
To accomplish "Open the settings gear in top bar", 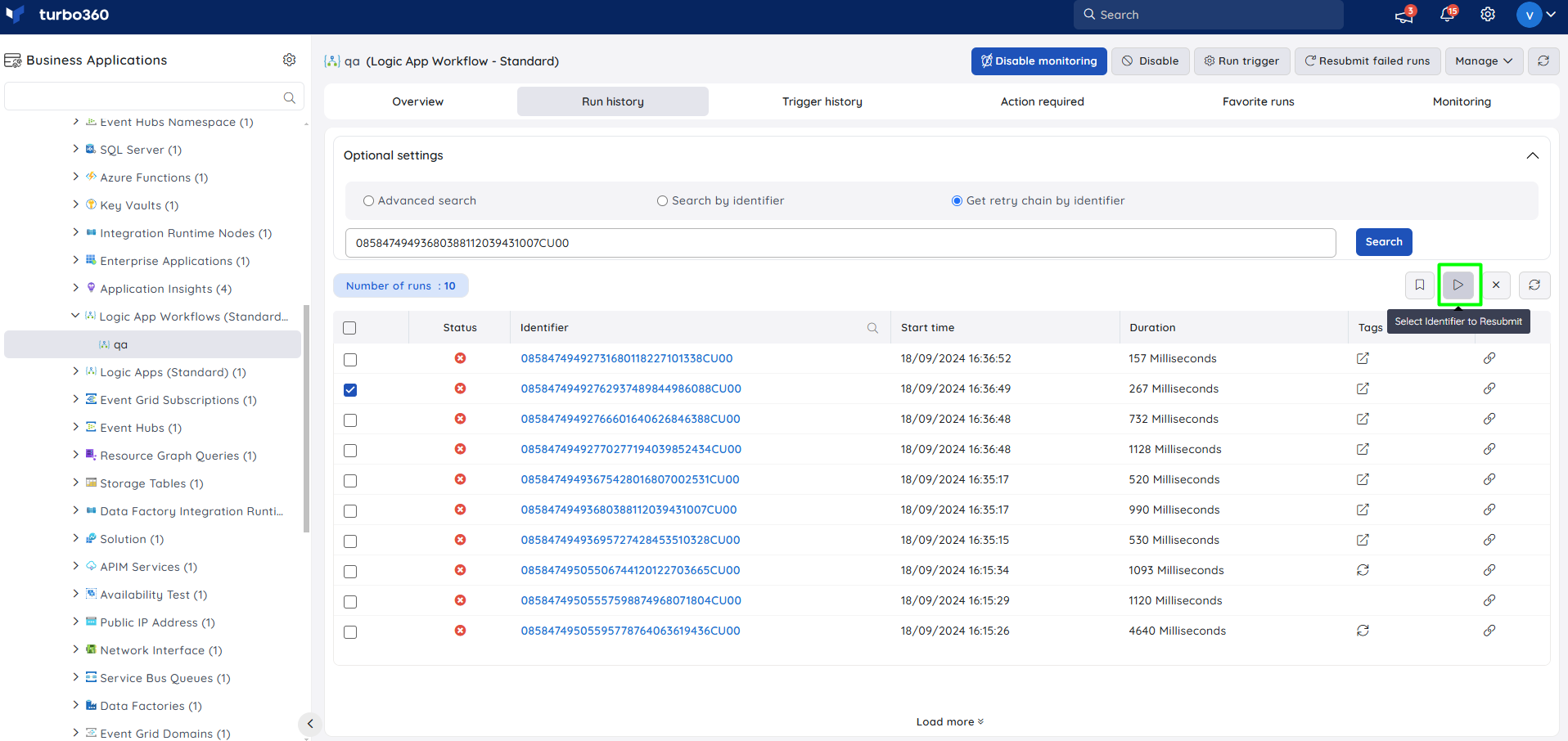I will click(x=1488, y=15).
